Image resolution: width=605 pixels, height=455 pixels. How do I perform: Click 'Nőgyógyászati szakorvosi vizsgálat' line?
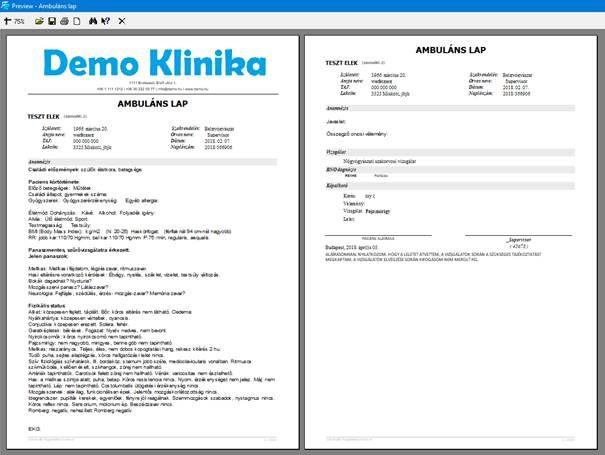[379, 161]
